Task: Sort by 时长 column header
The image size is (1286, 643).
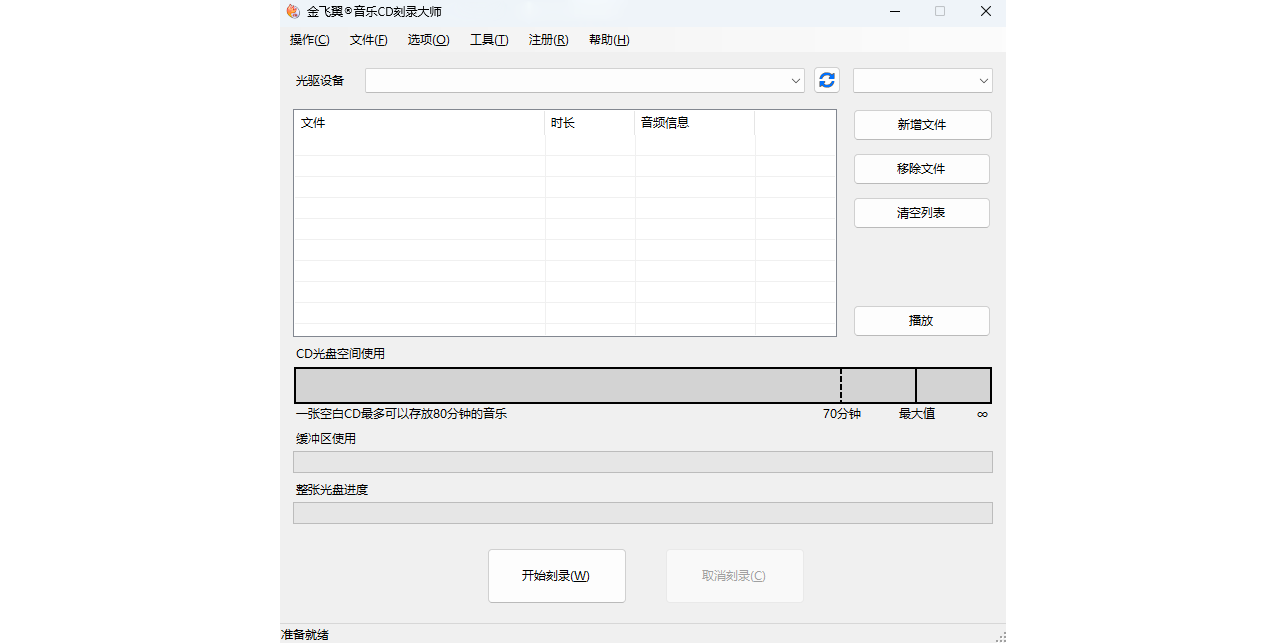Action: click(x=590, y=123)
